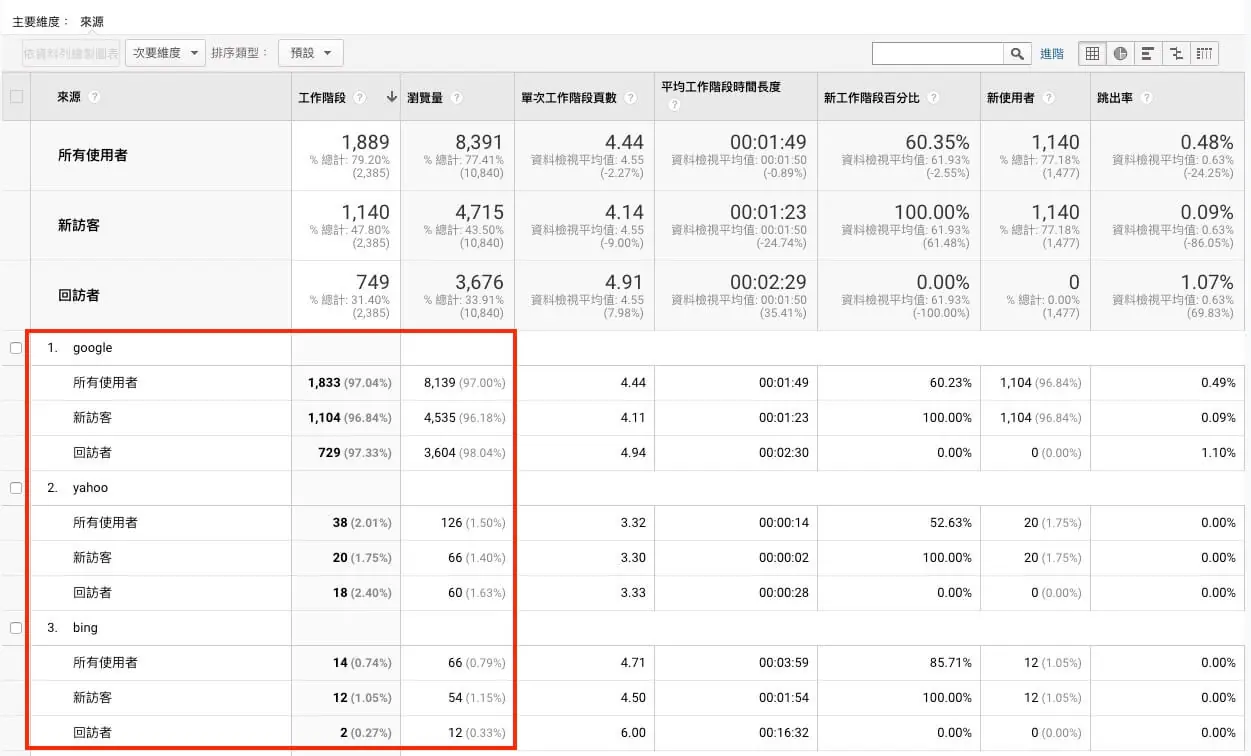Sort by the 新工作階段百分比 column header

tap(872, 98)
